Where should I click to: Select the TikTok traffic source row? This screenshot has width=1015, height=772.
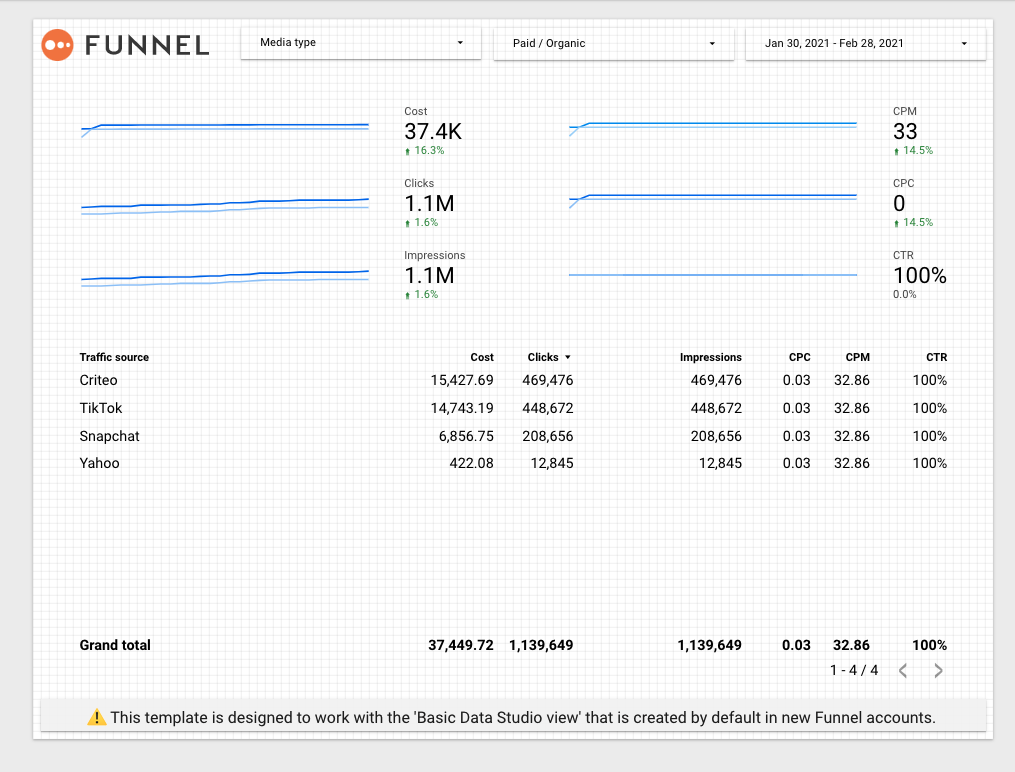point(513,408)
